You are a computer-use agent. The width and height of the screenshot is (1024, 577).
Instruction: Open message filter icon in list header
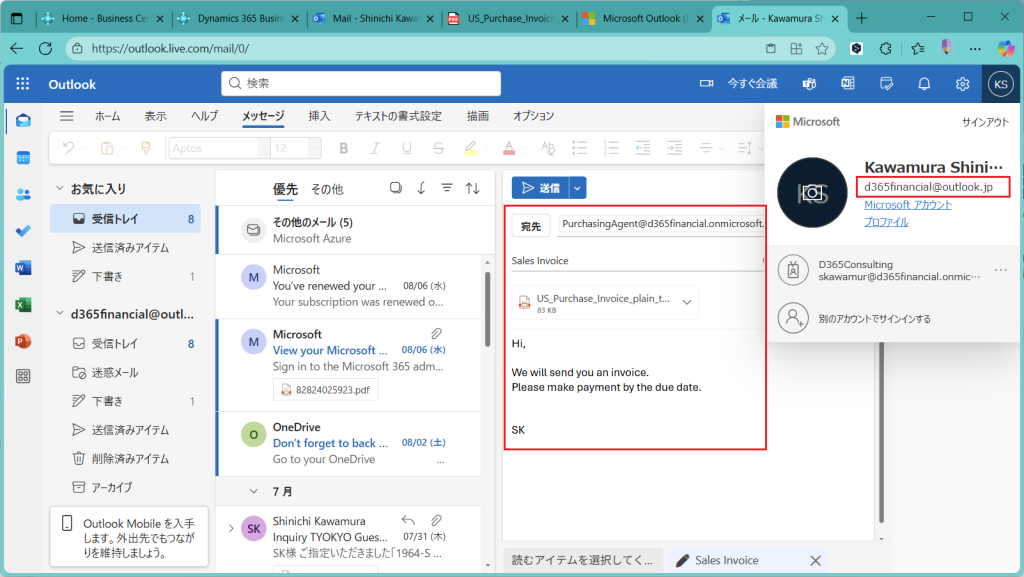(447, 188)
